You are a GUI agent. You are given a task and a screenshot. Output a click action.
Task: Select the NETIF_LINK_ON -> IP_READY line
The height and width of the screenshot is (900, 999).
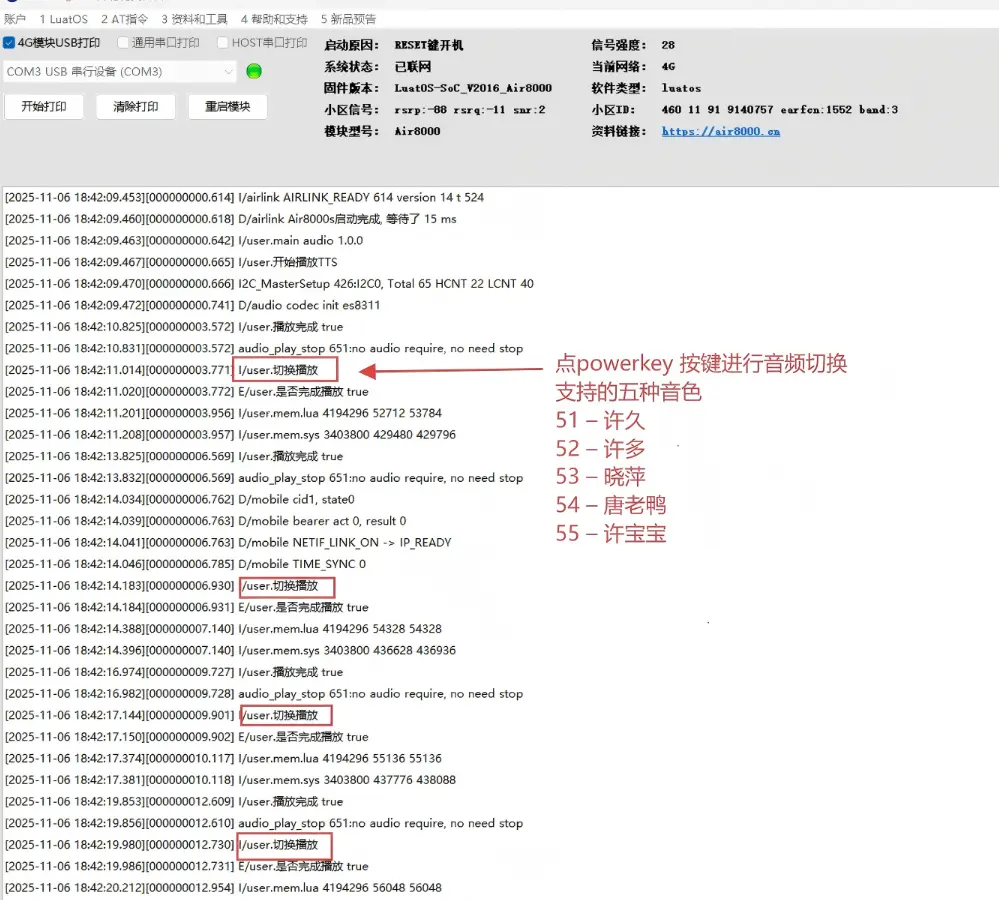[228, 543]
